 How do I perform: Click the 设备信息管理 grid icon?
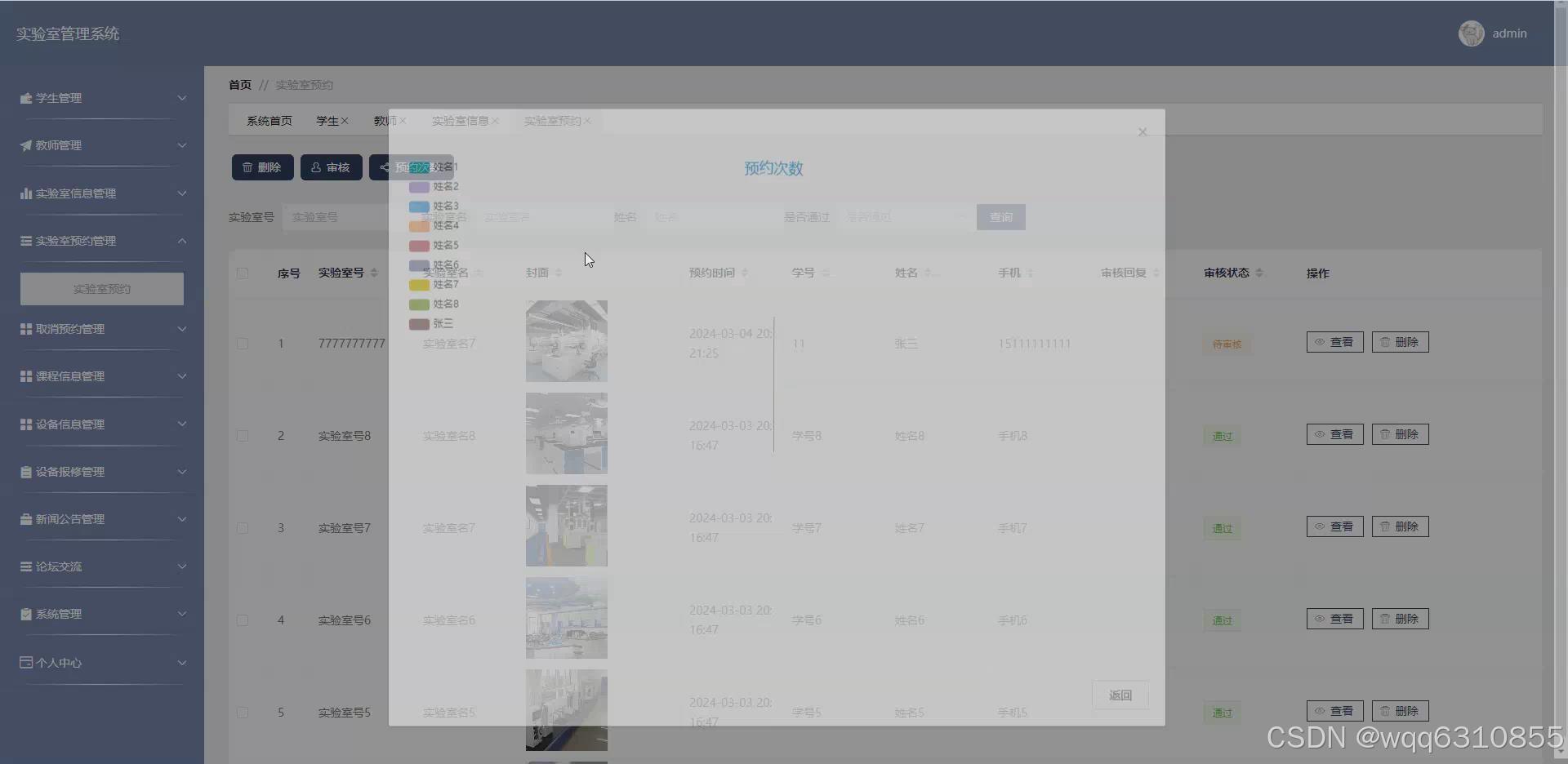tap(26, 424)
